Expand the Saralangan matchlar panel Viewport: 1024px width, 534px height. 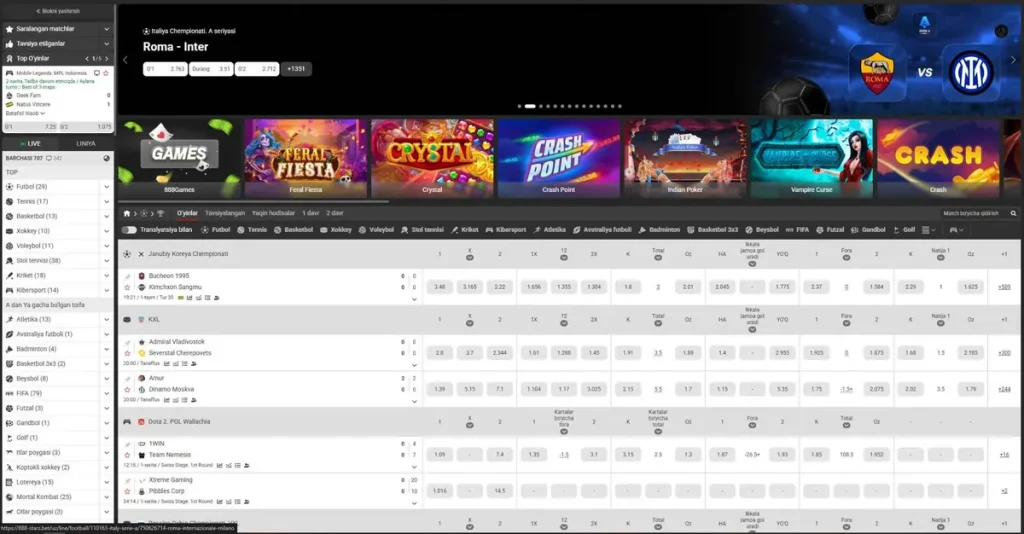[57, 29]
